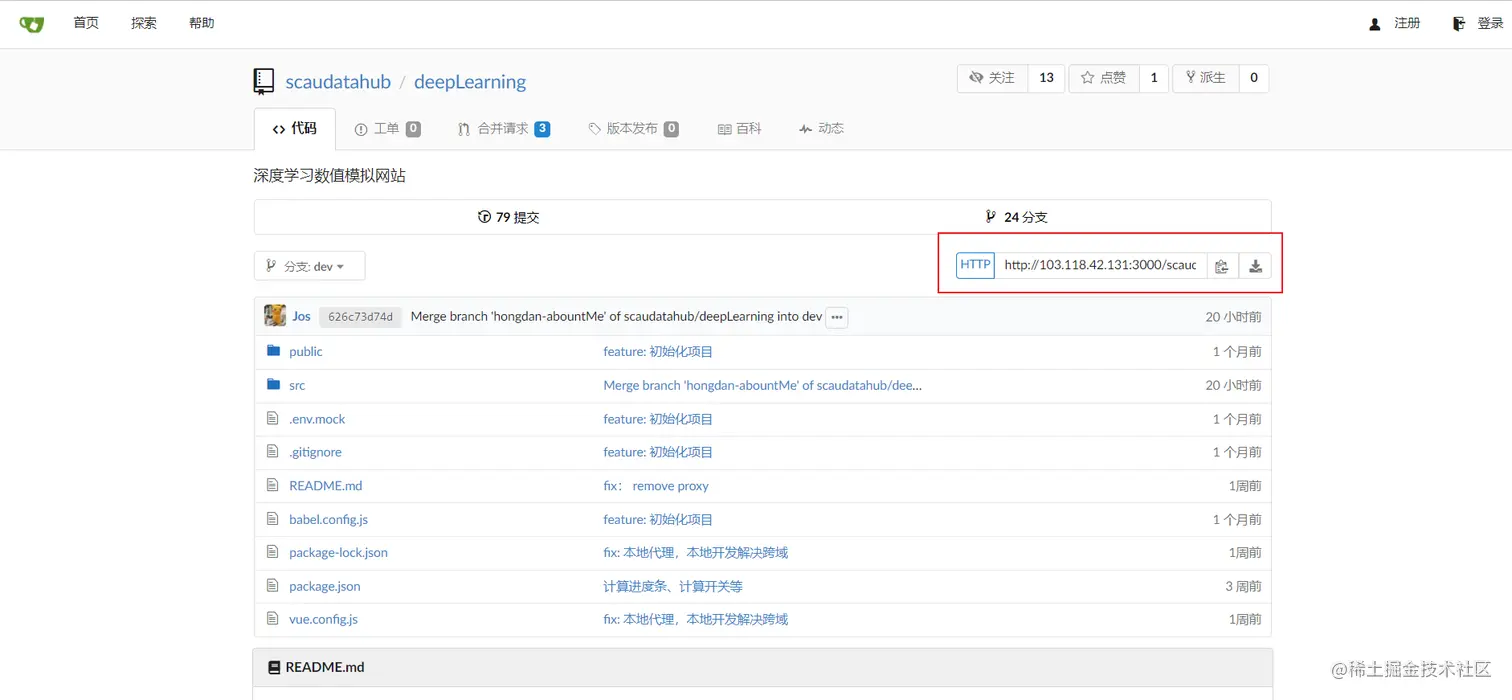Click the package-lock.json file icon
The image size is (1512, 700).
[272, 551]
